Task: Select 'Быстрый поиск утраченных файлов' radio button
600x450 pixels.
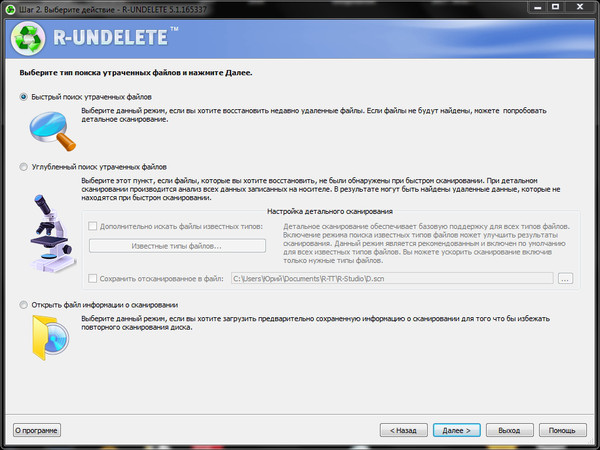Action: click(24, 97)
